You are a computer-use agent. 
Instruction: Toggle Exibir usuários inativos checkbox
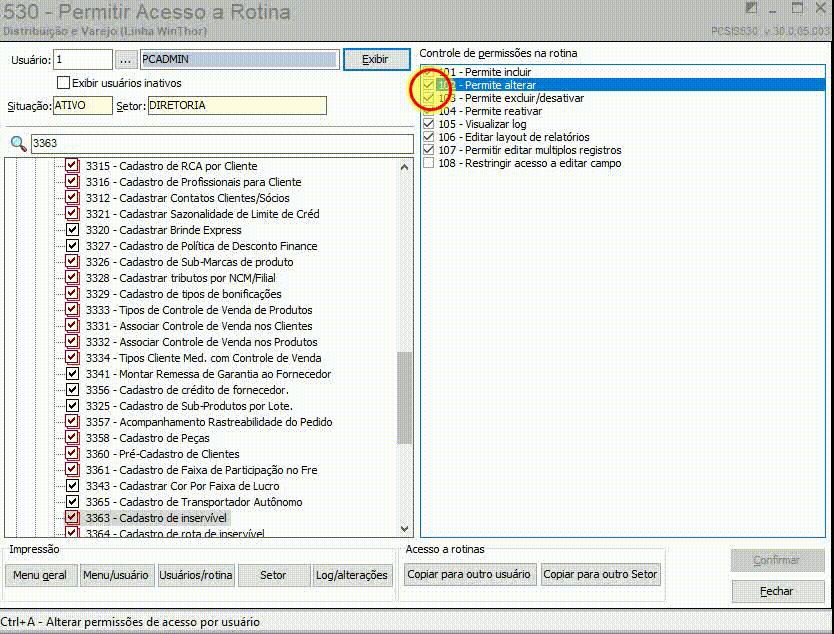pyautogui.click(x=63, y=83)
